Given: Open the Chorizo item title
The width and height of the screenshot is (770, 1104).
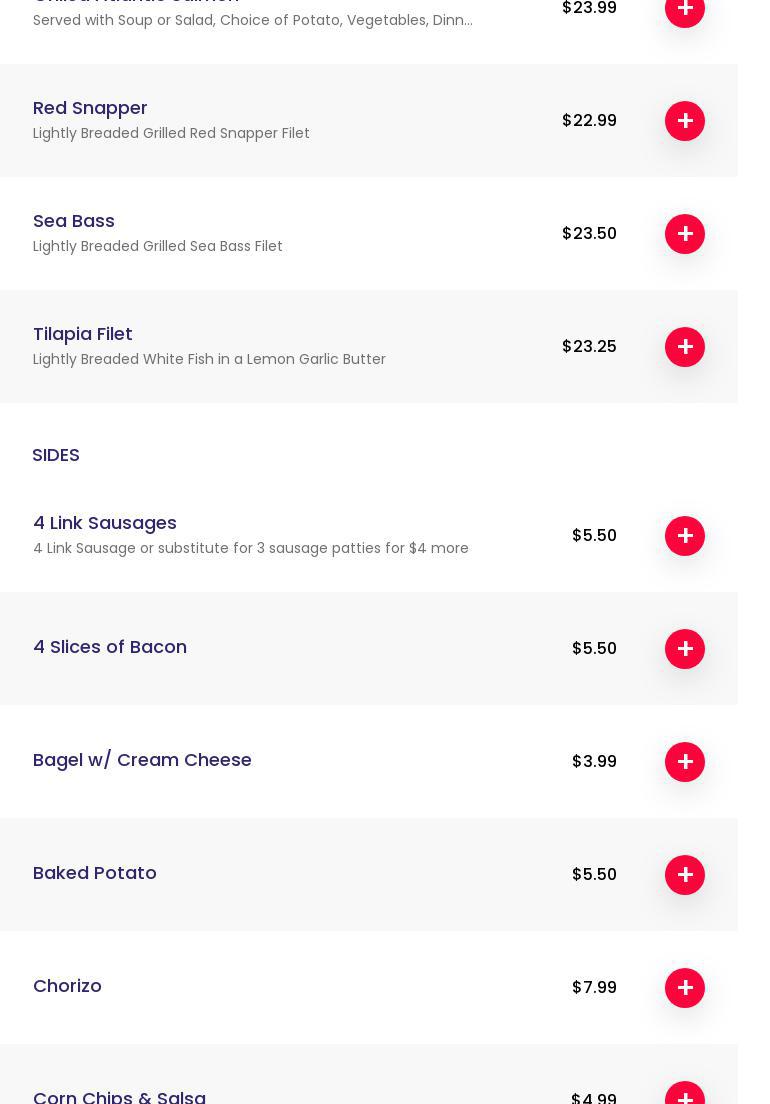Looking at the screenshot, I should (x=67, y=986).
